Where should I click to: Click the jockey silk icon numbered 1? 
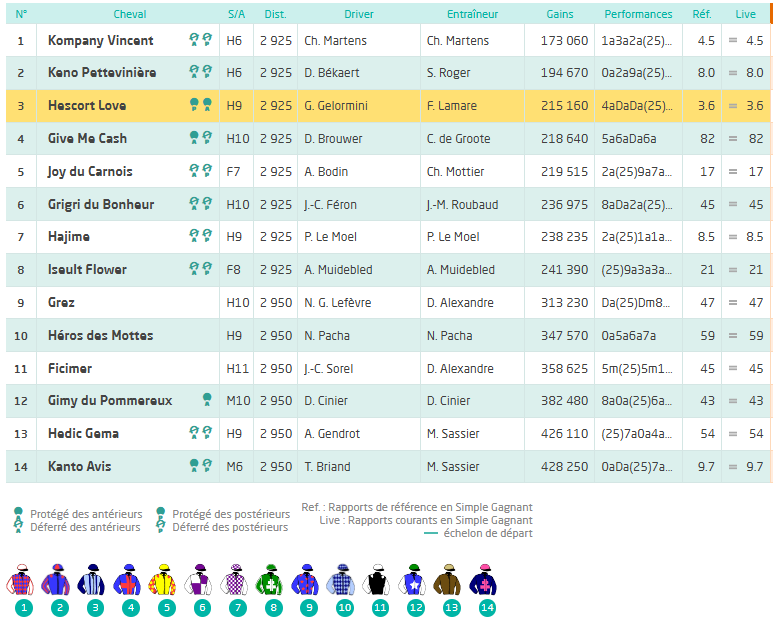tap(24, 581)
